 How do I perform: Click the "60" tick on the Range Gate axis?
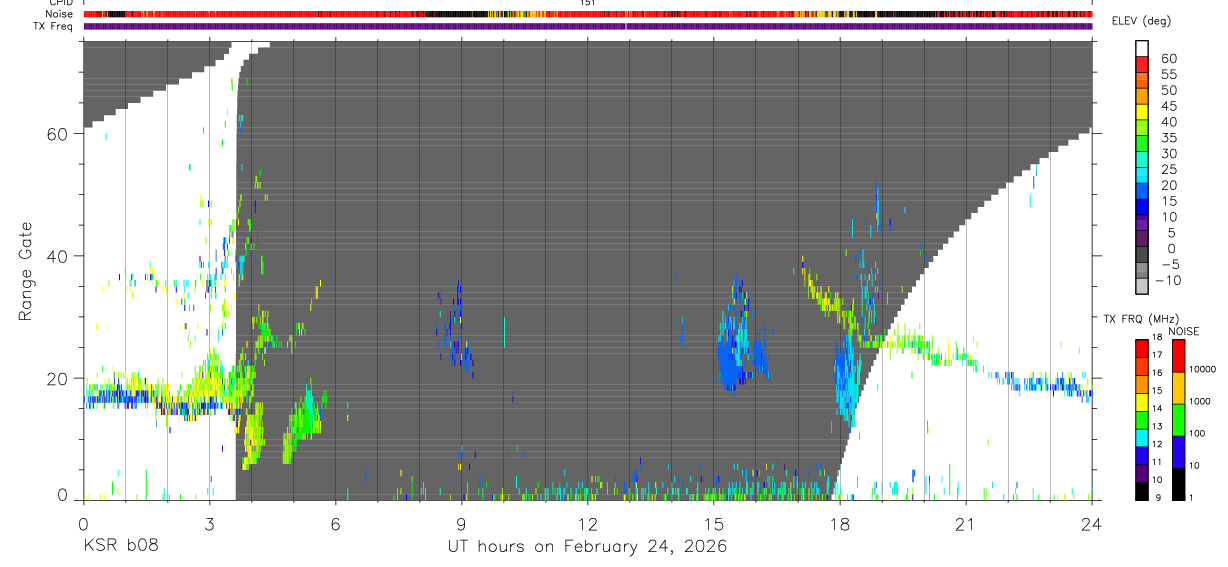58,134
